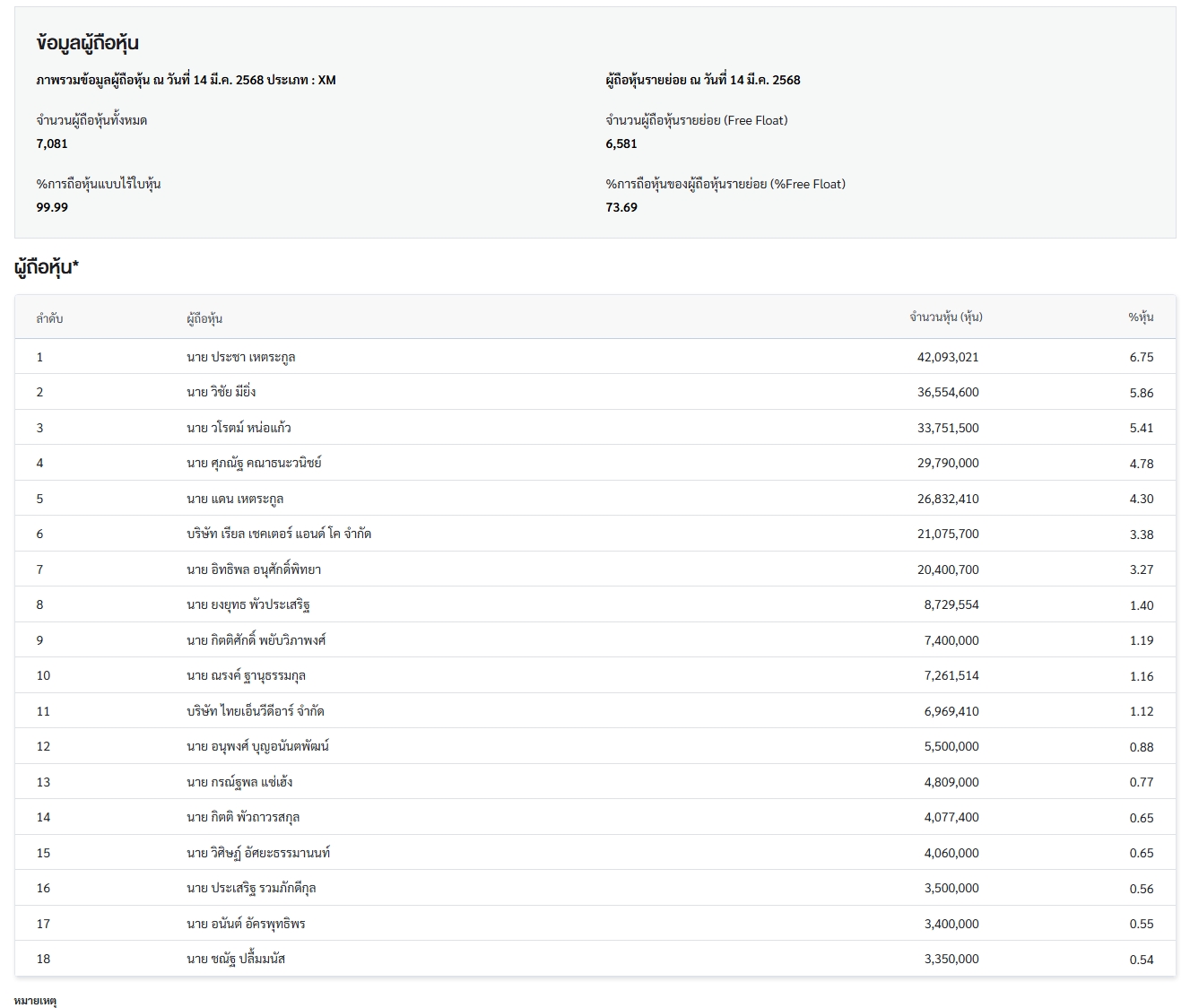The height and width of the screenshot is (1008, 1190).
Task: Click the total shareholders value 7,081
Action: pos(52,143)
